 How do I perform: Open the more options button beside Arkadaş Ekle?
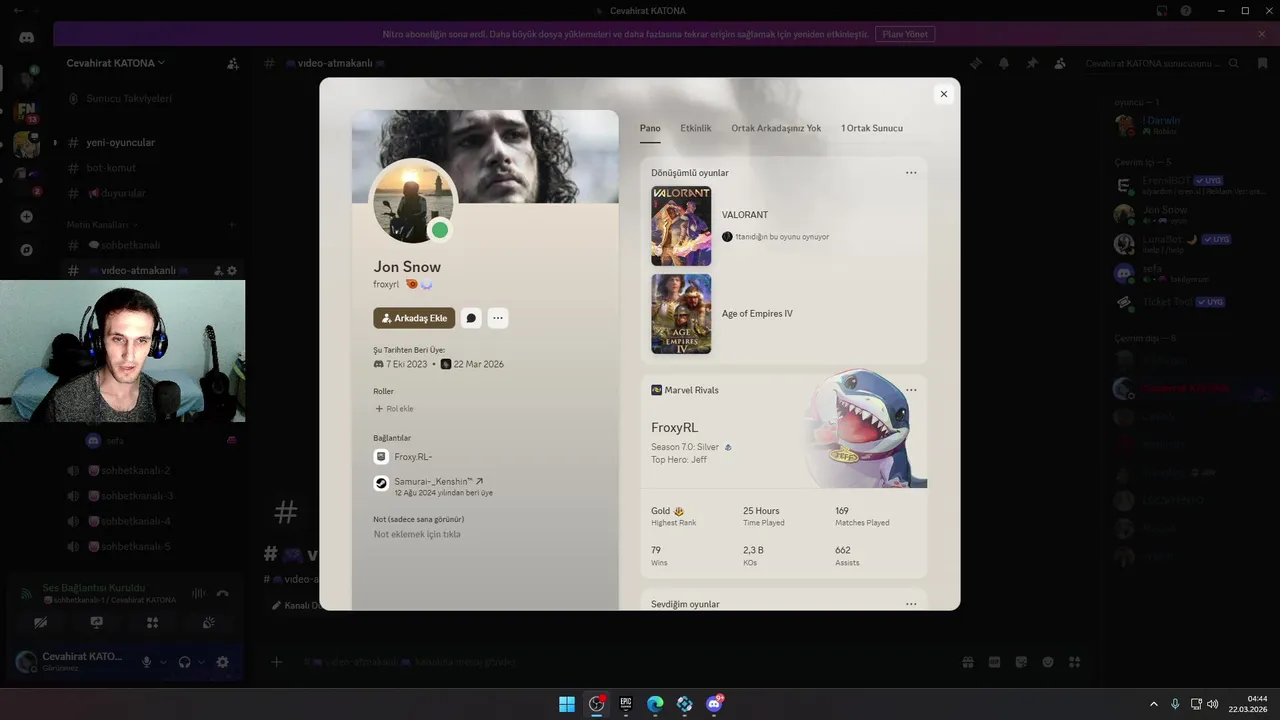pos(498,318)
